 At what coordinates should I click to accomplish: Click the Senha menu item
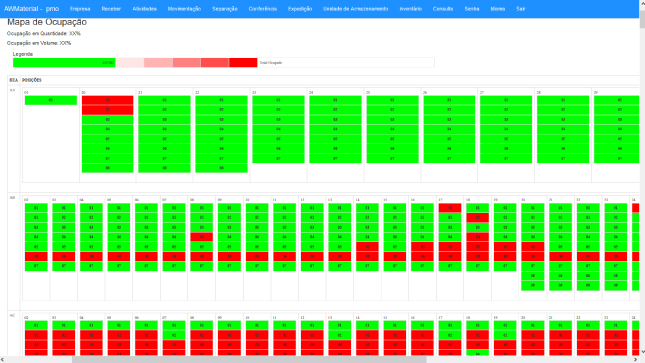click(472, 9)
